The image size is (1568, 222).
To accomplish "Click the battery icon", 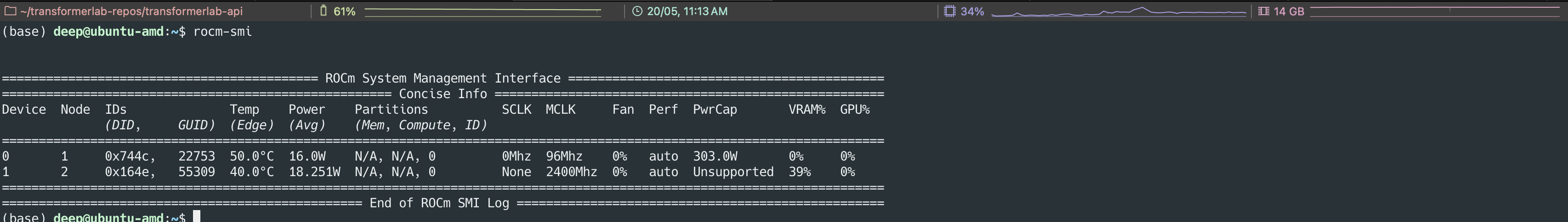I will [324, 11].
